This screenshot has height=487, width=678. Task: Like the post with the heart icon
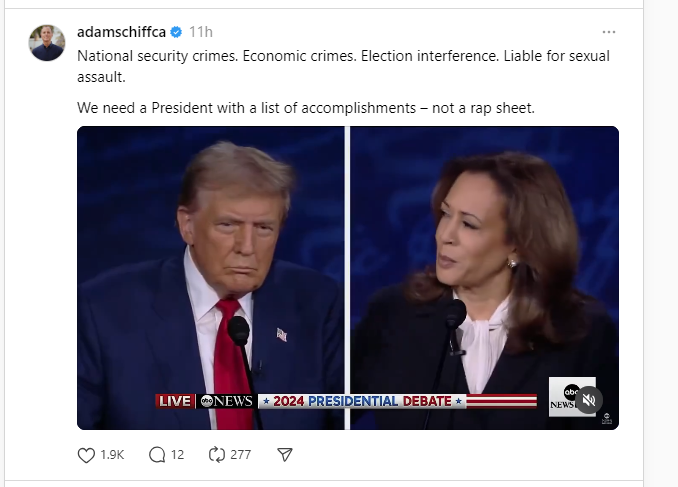point(87,454)
